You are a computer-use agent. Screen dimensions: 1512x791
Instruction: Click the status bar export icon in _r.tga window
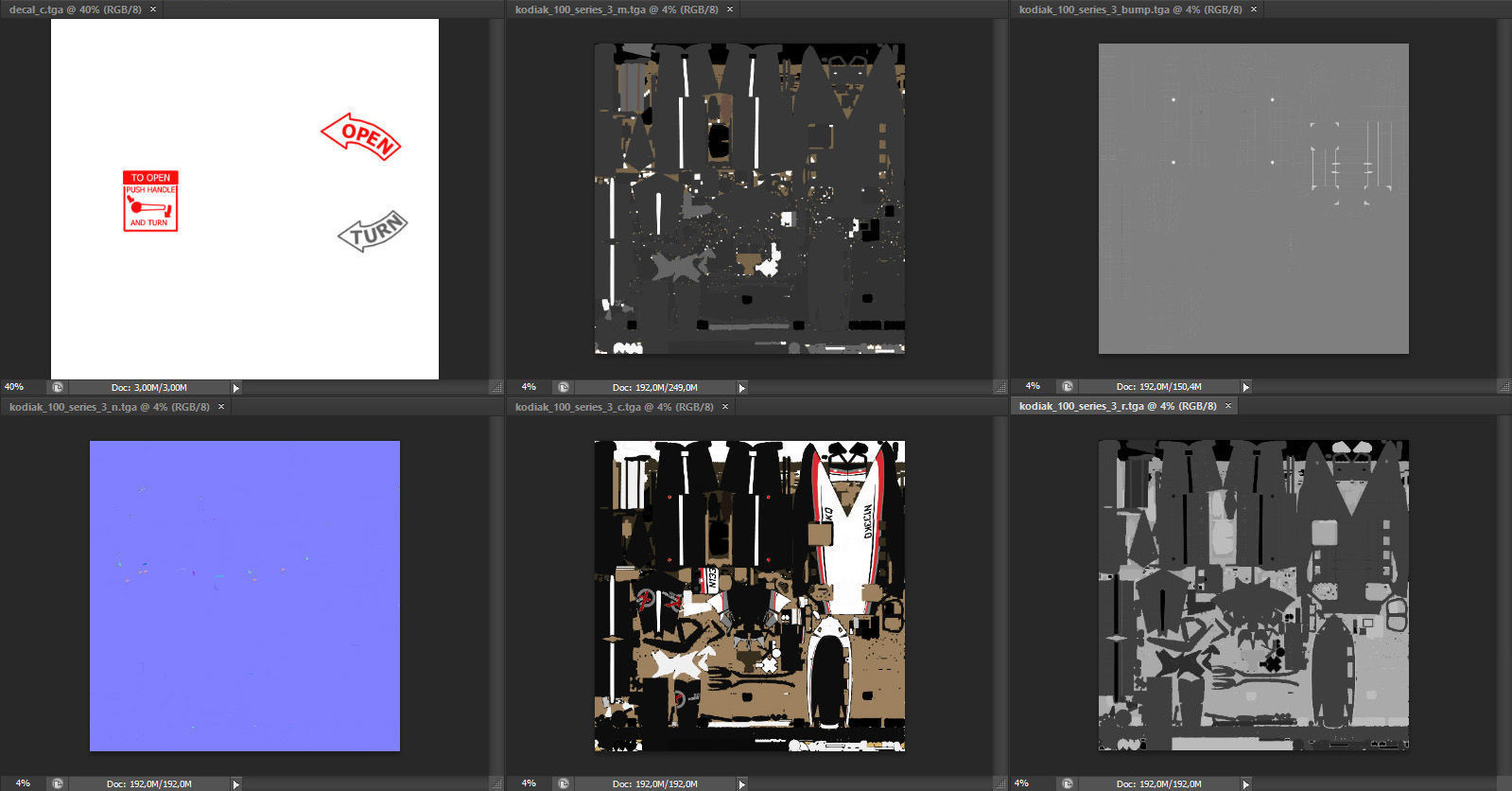(1068, 783)
